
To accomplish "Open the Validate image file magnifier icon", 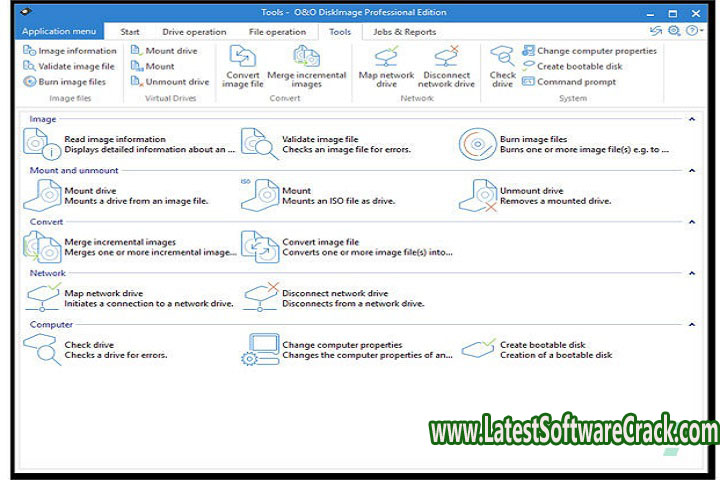I will point(259,144).
